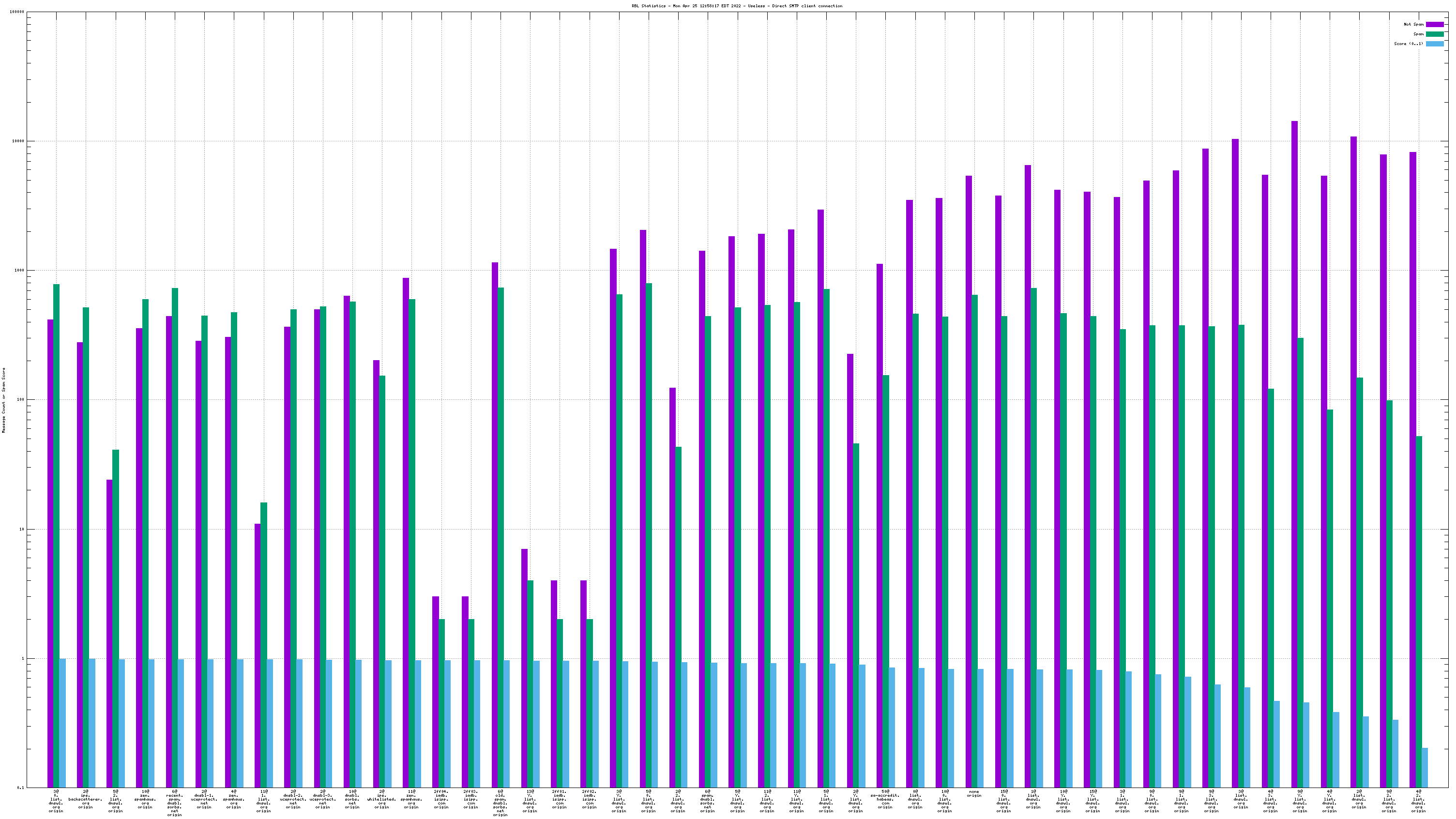Image resolution: width=1456 pixels, height=819 pixels.
Task: Click the dnsbl-1.uceprotect.net x-axis label
Action: coord(204,799)
